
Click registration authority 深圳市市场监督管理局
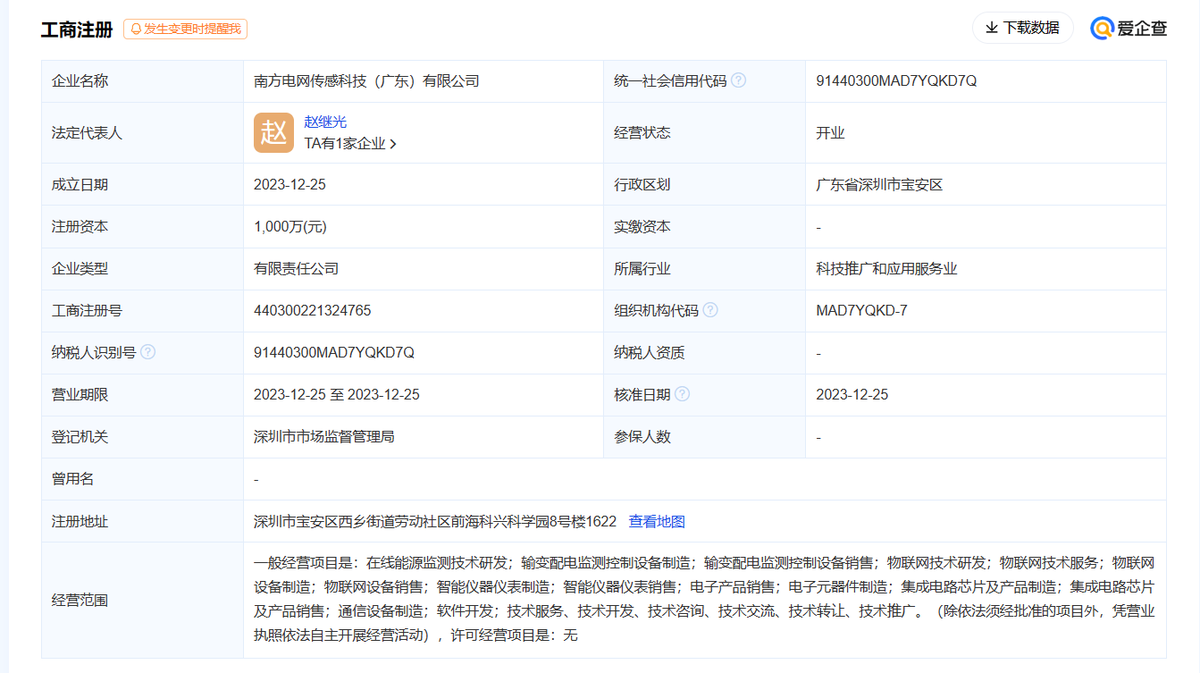(325, 437)
